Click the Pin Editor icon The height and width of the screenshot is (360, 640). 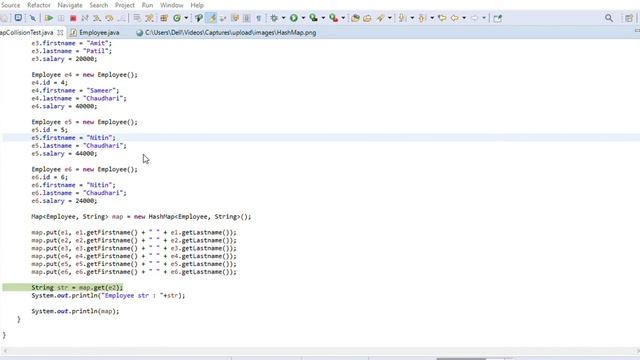(498, 18)
